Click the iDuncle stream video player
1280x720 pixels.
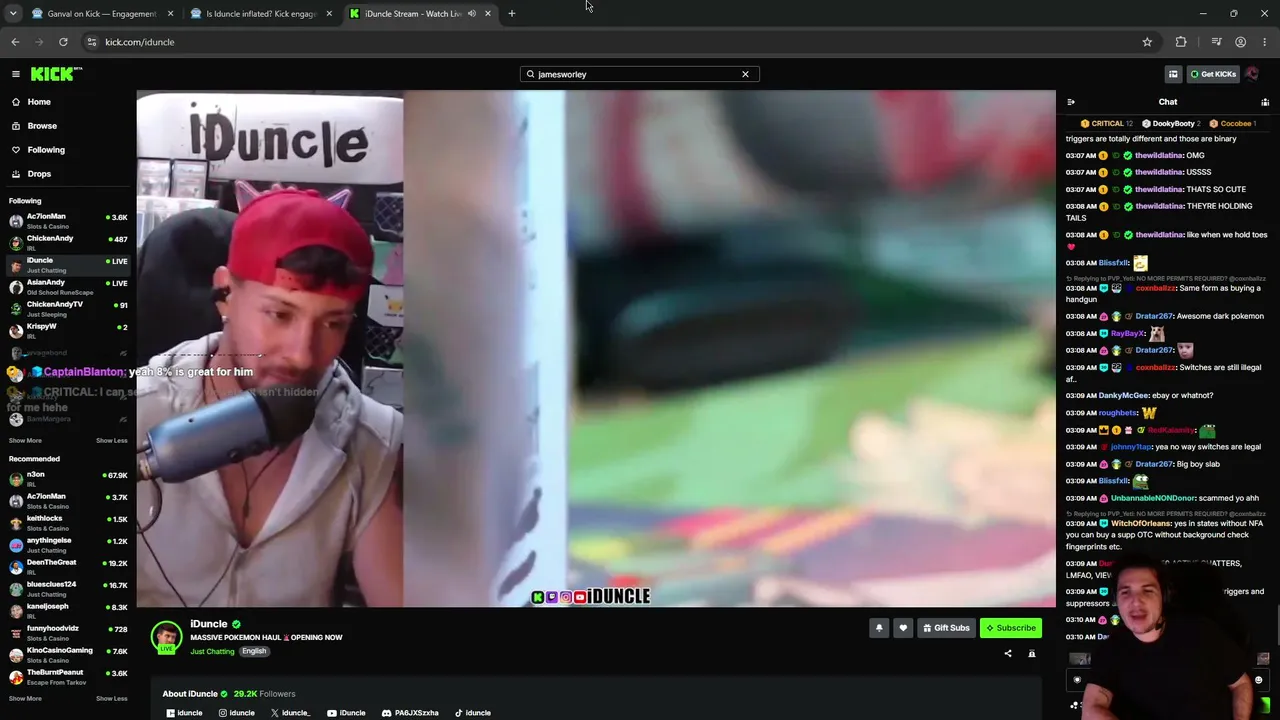[x=596, y=349]
